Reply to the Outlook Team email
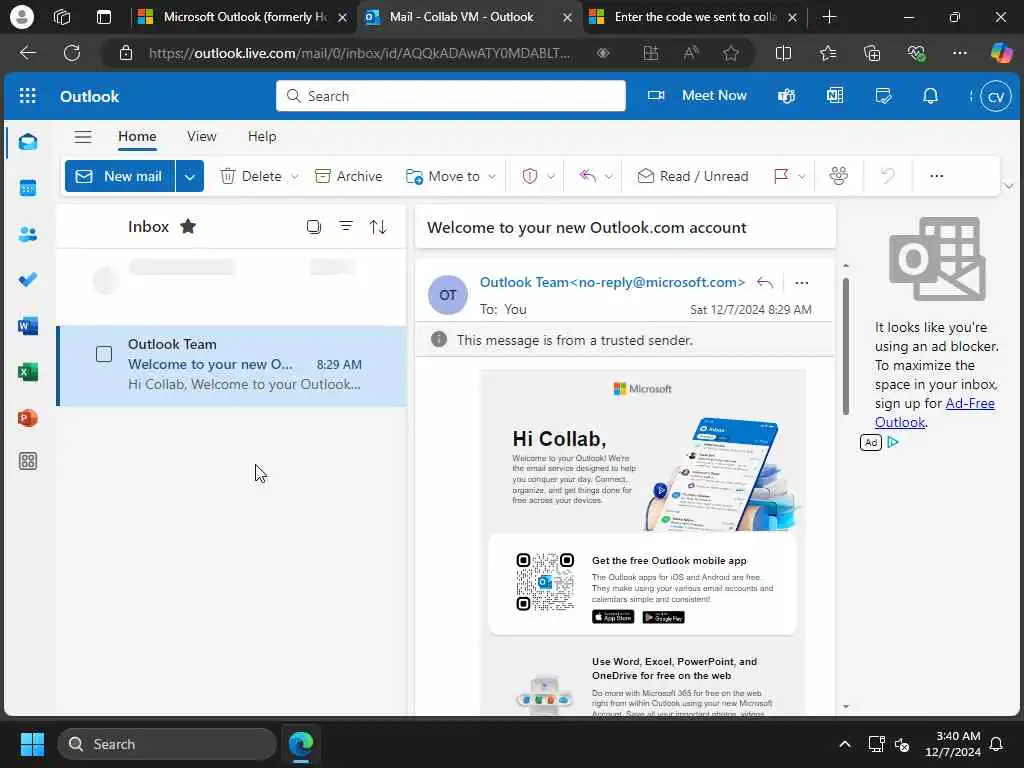This screenshot has width=1024, height=768. [x=765, y=283]
